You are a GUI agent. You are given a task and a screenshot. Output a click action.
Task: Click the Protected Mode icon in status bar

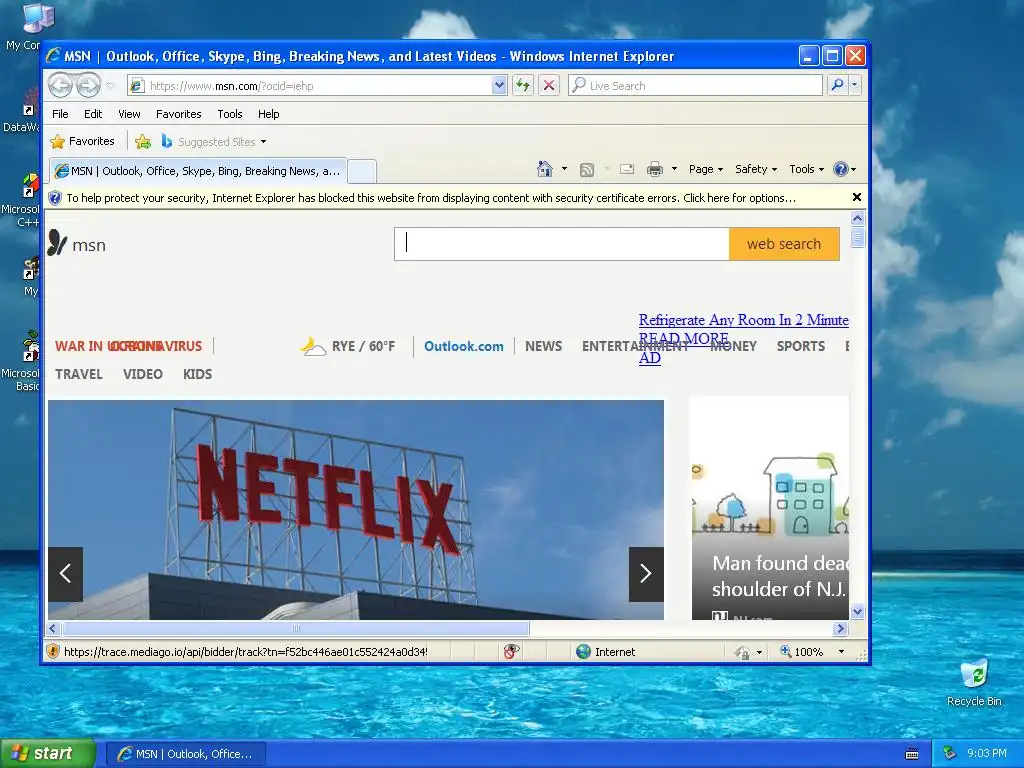(x=742, y=652)
